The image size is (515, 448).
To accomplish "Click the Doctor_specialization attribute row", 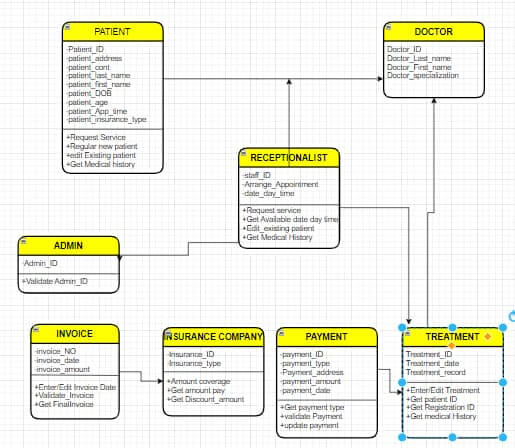I will 423,76.
